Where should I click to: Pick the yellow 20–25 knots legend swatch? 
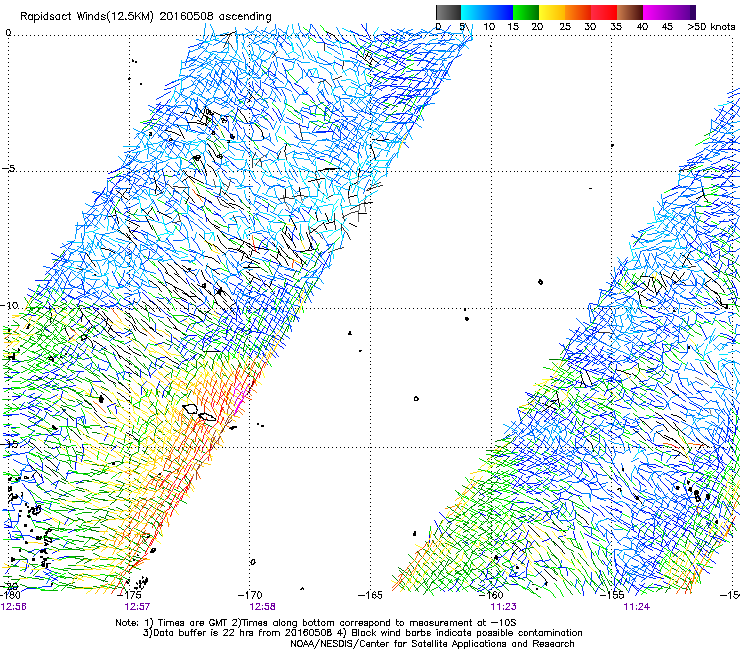552,12
